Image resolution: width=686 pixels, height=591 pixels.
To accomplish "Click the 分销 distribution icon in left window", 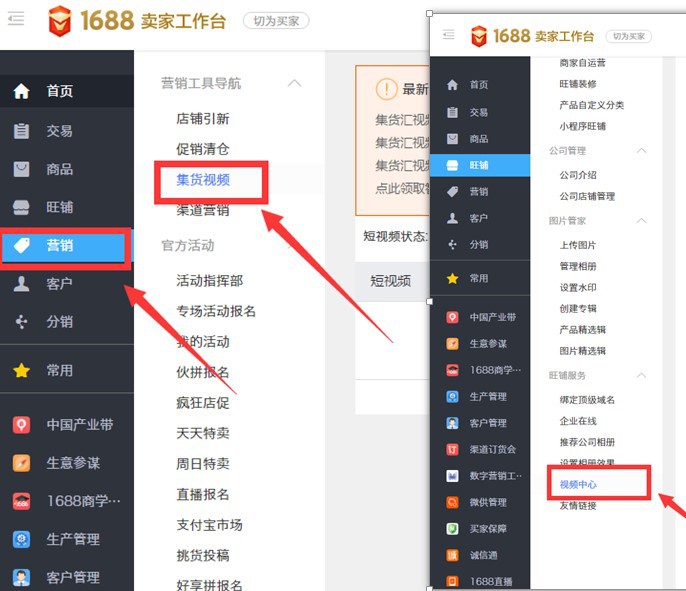I will tap(21, 322).
